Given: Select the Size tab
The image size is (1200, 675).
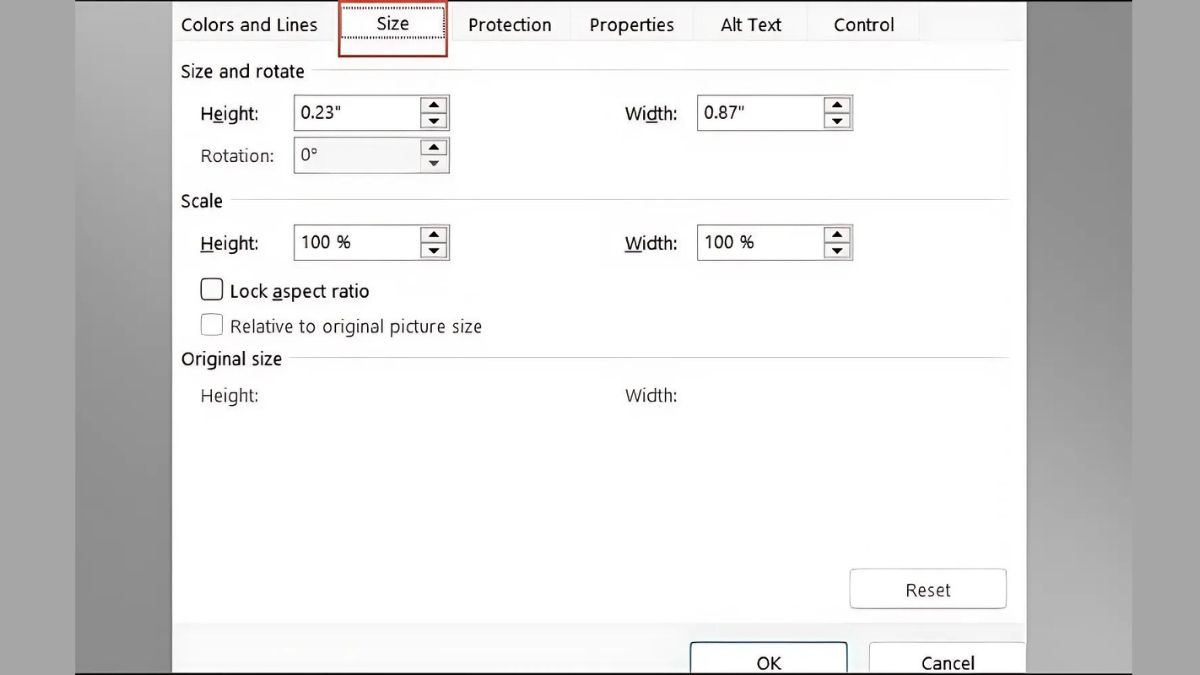Looking at the screenshot, I should click(393, 25).
